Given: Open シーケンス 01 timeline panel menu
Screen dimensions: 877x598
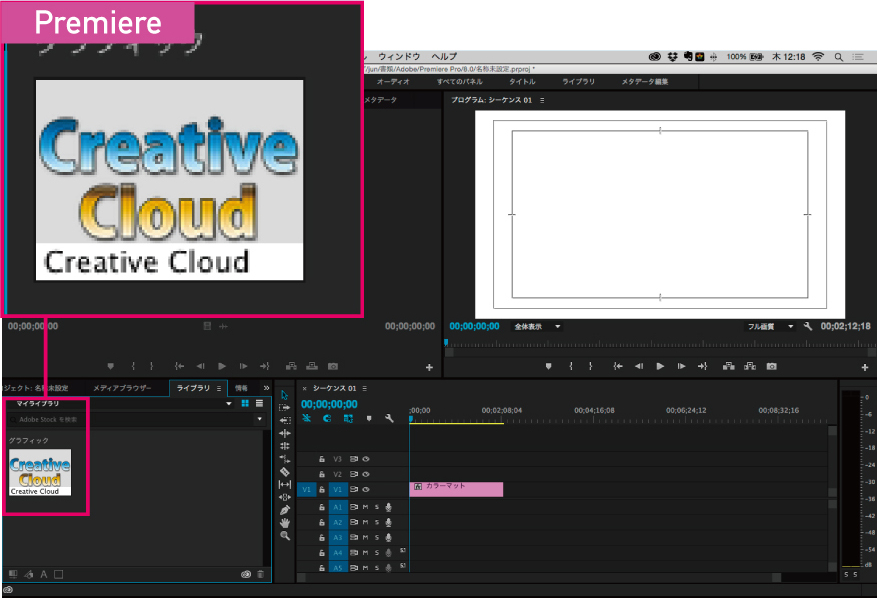Looking at the screenshot, I should pyautogui.click(x=365, y=388).
